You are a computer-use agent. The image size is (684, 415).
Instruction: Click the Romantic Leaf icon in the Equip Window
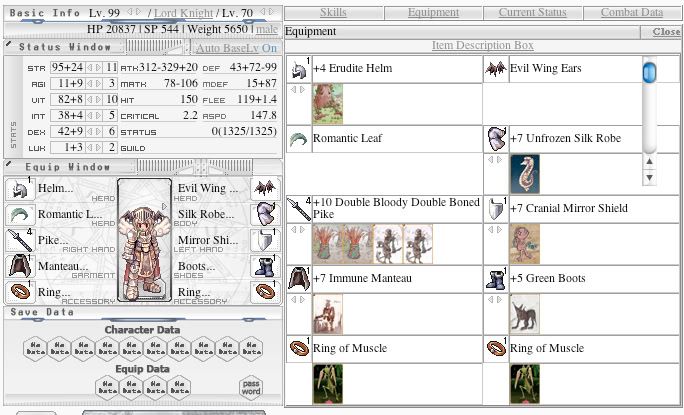click(x=19, y=214)
